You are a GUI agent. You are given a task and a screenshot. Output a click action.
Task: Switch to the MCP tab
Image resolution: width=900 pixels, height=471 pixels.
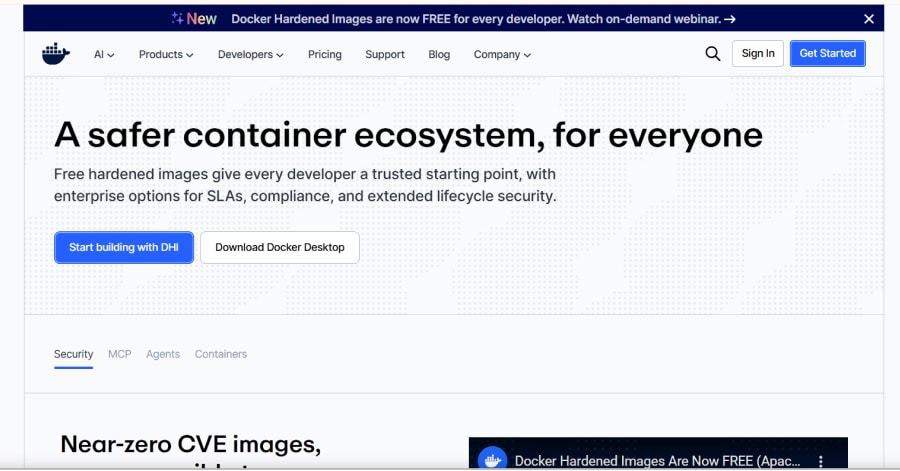click(x=119, y=354)
